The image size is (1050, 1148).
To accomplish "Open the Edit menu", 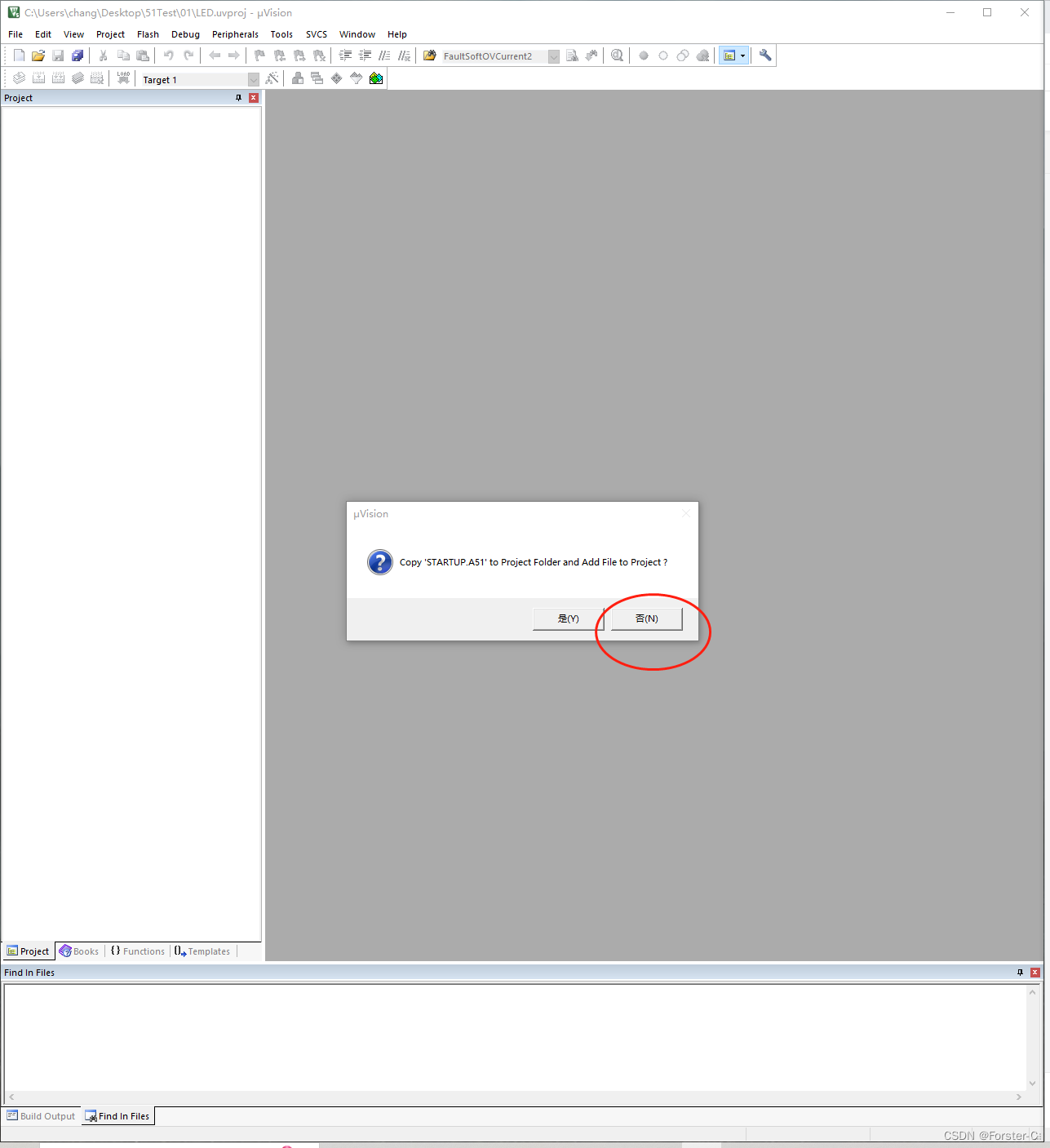I will pyautogui.click(x=43, y=34).
